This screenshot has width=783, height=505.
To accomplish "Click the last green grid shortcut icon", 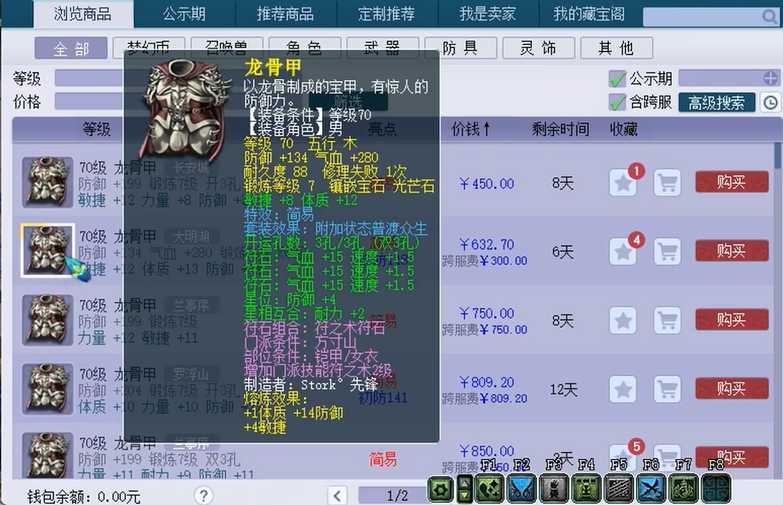I will click(x=716, y=489).
